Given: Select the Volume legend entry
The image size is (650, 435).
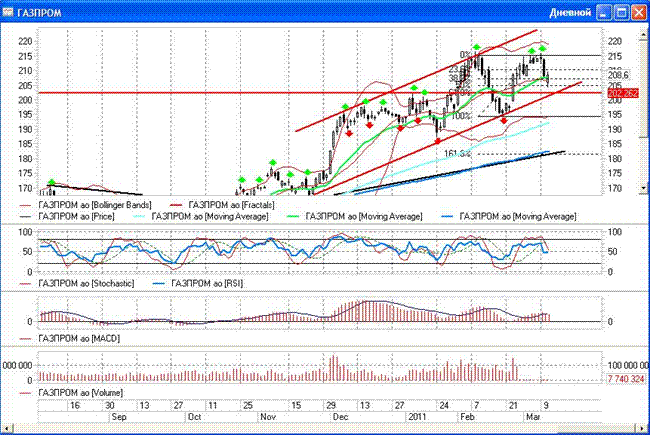Looking at the screenshot, I should click(71, 392).
